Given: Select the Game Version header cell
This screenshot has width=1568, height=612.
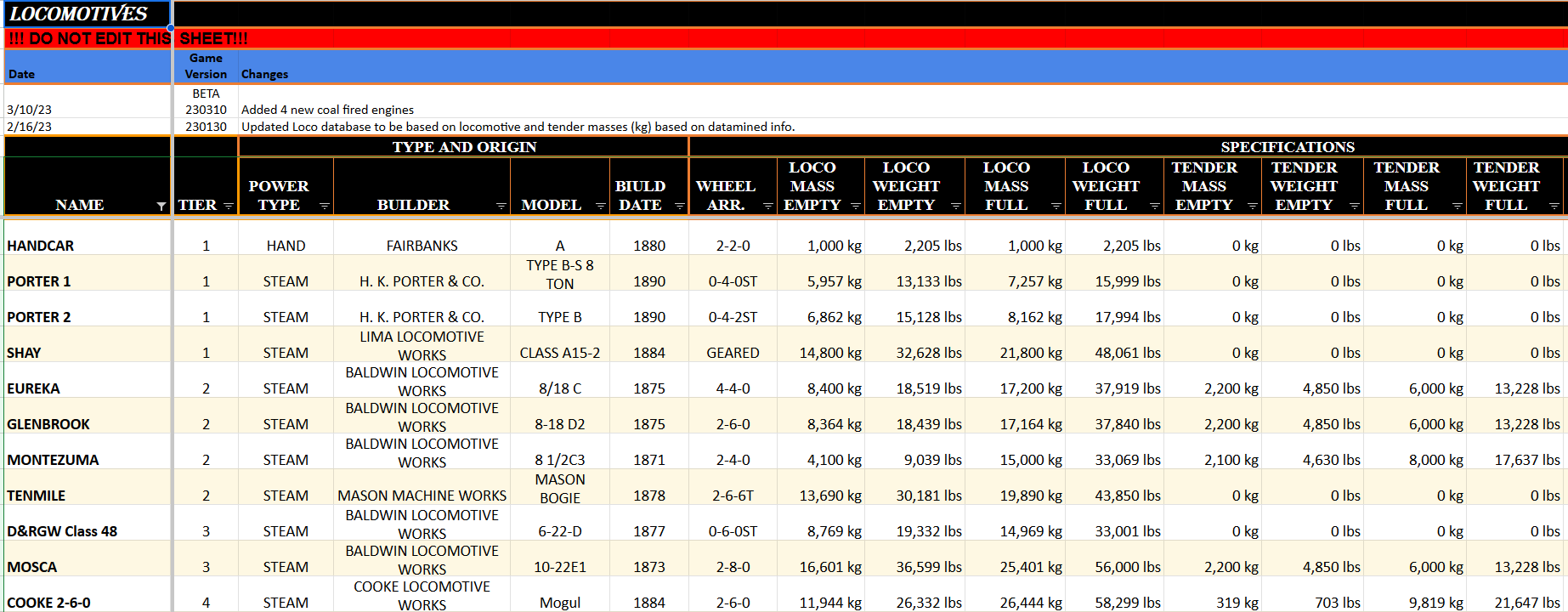Looking at the screenshot, I should 206,66.
